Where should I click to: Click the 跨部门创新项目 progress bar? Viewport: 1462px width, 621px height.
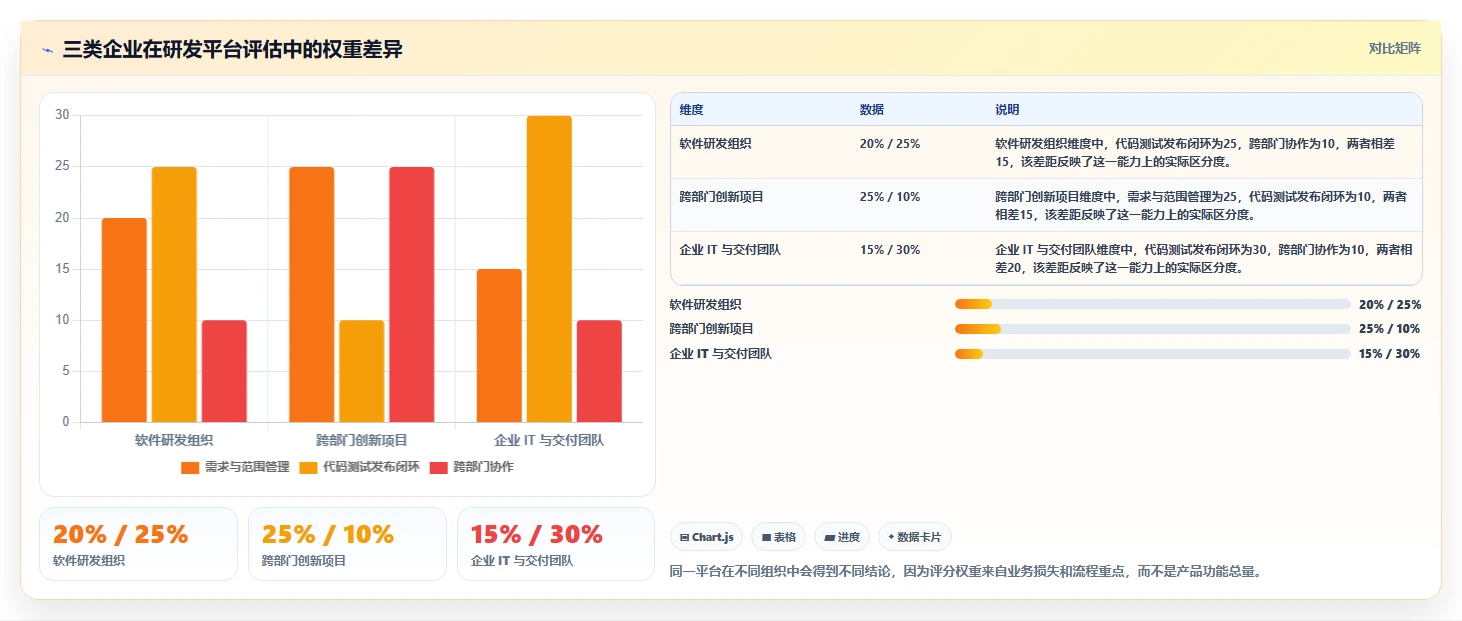(1152, 329)
